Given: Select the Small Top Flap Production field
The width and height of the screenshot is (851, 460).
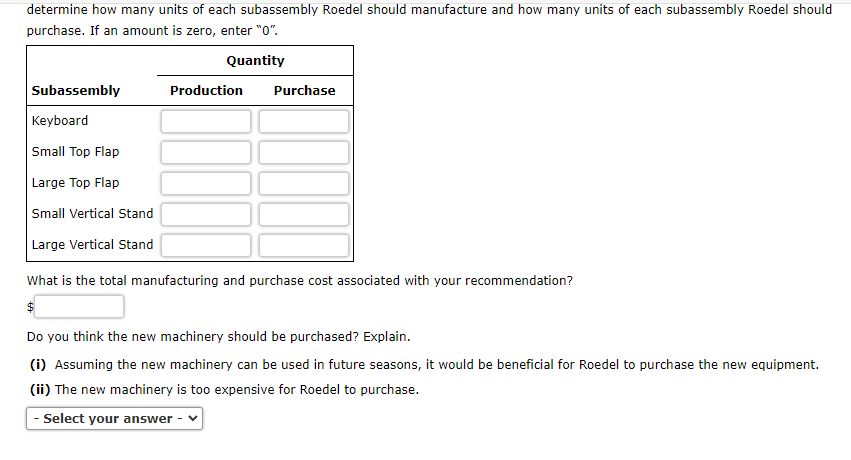Looking at the screenshot, I should tap(206, 152).
